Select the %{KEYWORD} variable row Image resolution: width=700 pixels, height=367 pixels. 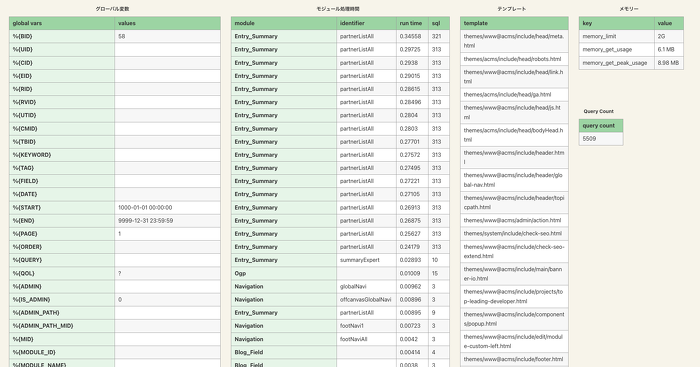point(115,155)
